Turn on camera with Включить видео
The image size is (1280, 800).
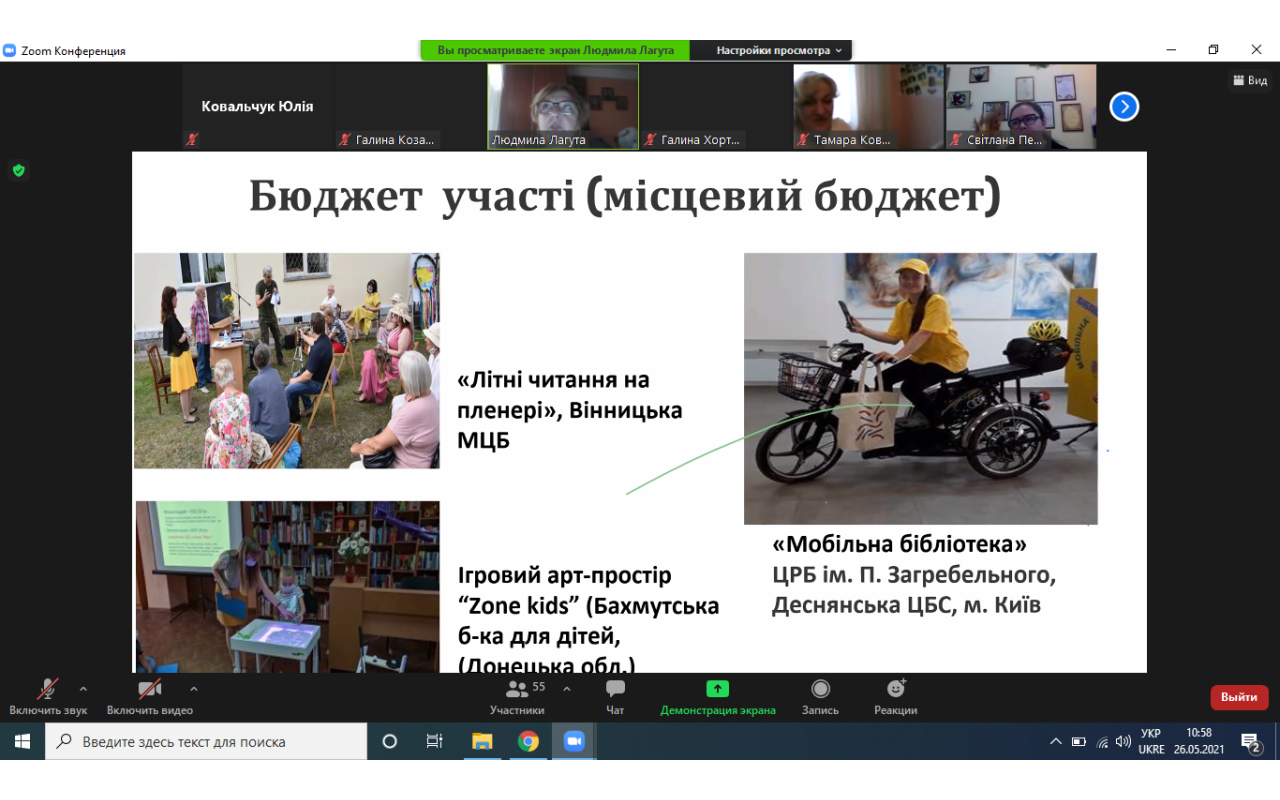pos(149,696)
